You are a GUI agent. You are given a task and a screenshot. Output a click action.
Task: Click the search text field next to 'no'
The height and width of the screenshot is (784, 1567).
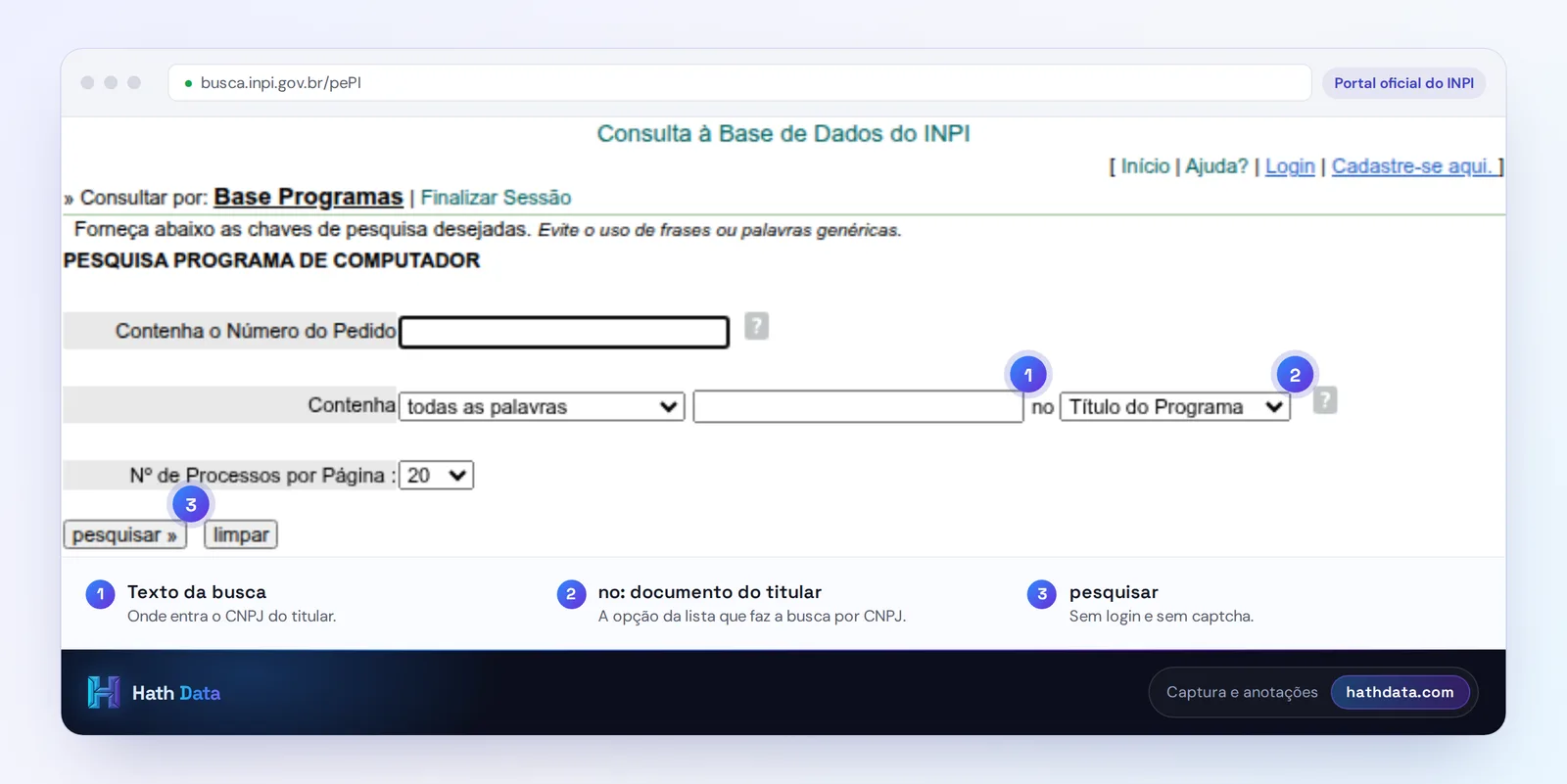pyautogui.click(x=858, y=406)
